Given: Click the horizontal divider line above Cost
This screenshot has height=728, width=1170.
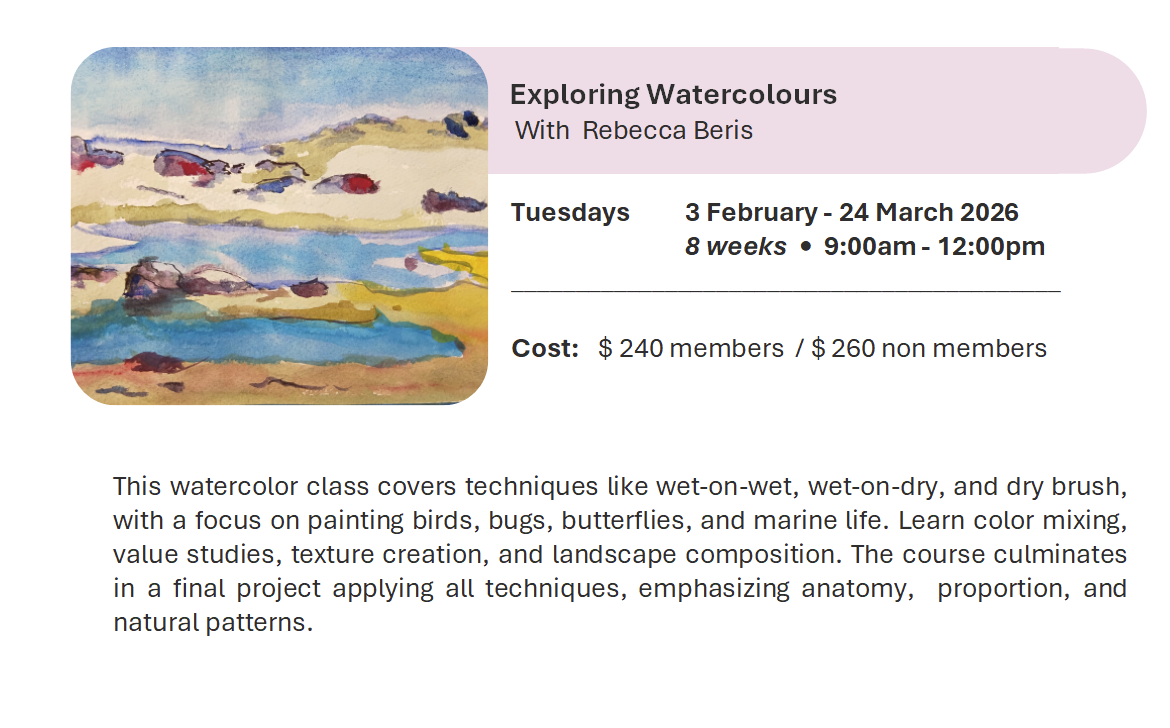Looking at the screenshot, I should (x=785, y=291).
